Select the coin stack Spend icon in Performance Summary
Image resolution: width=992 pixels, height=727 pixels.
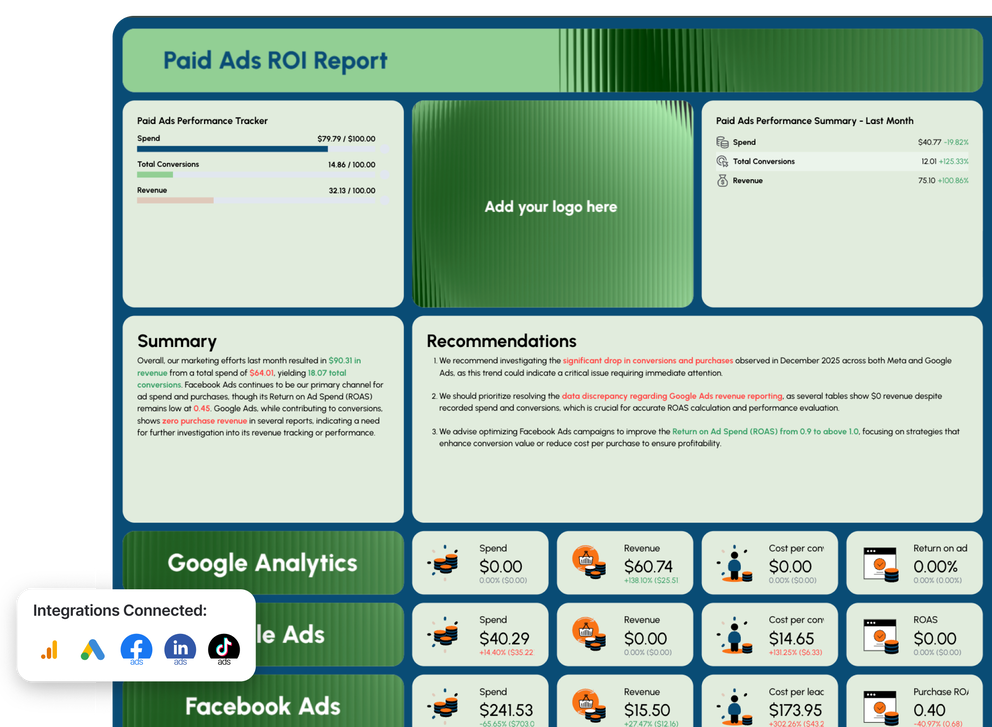721,142
